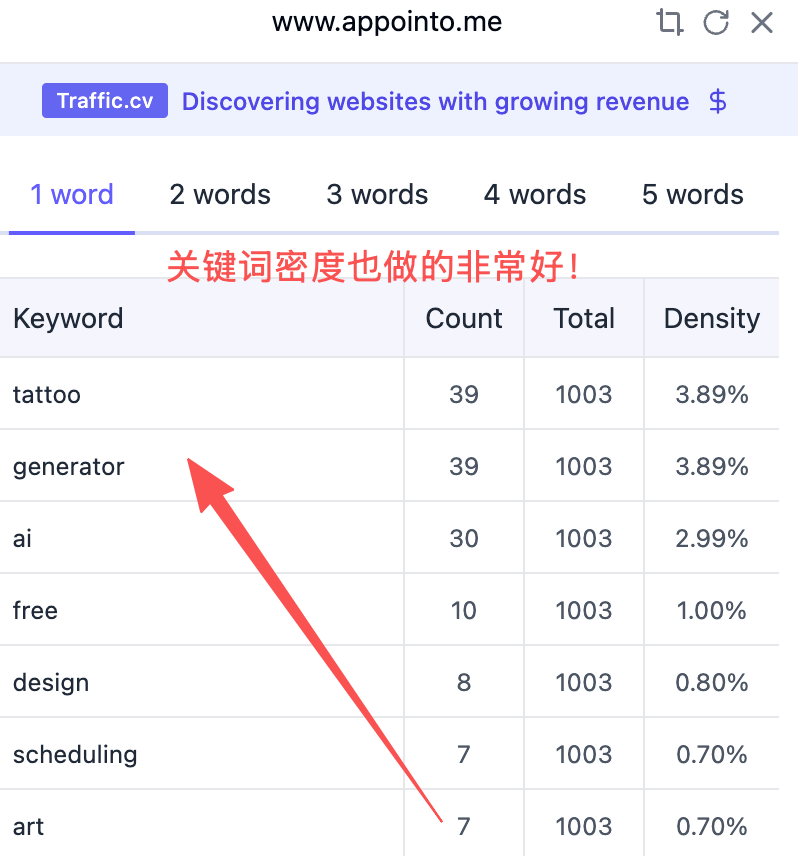Click the 'scheduling' keyword cell
798x856 pixels.
[75, 754]
